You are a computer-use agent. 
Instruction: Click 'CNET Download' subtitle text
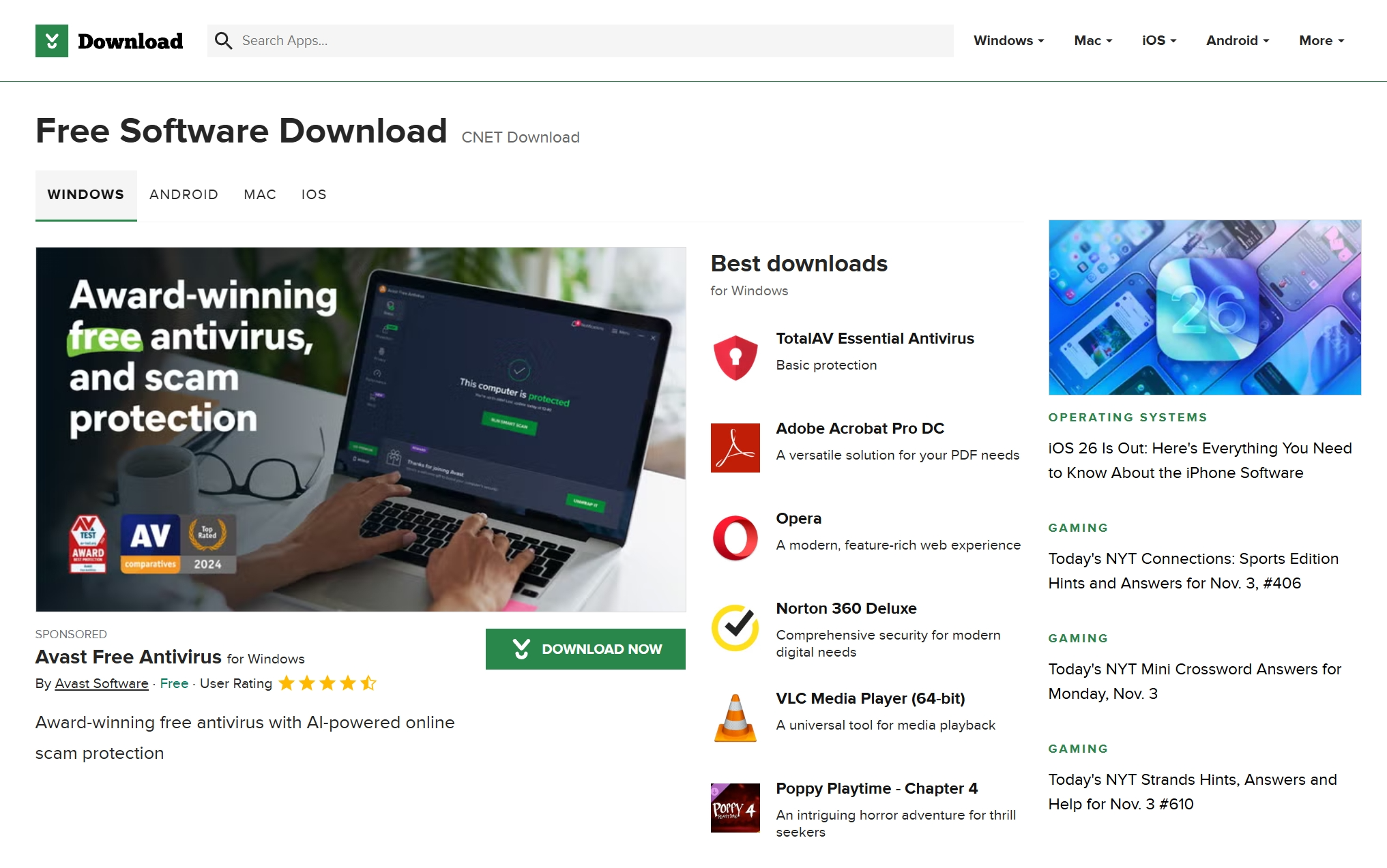[x=521, y=137]
